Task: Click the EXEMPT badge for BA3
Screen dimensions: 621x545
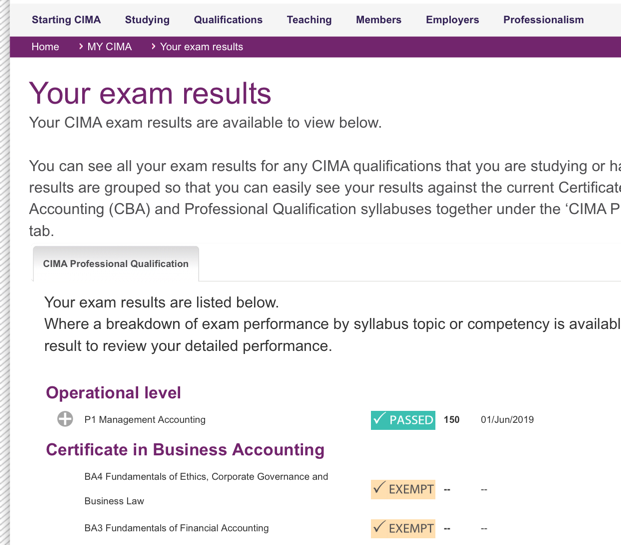Action: [x=403, y=528]
